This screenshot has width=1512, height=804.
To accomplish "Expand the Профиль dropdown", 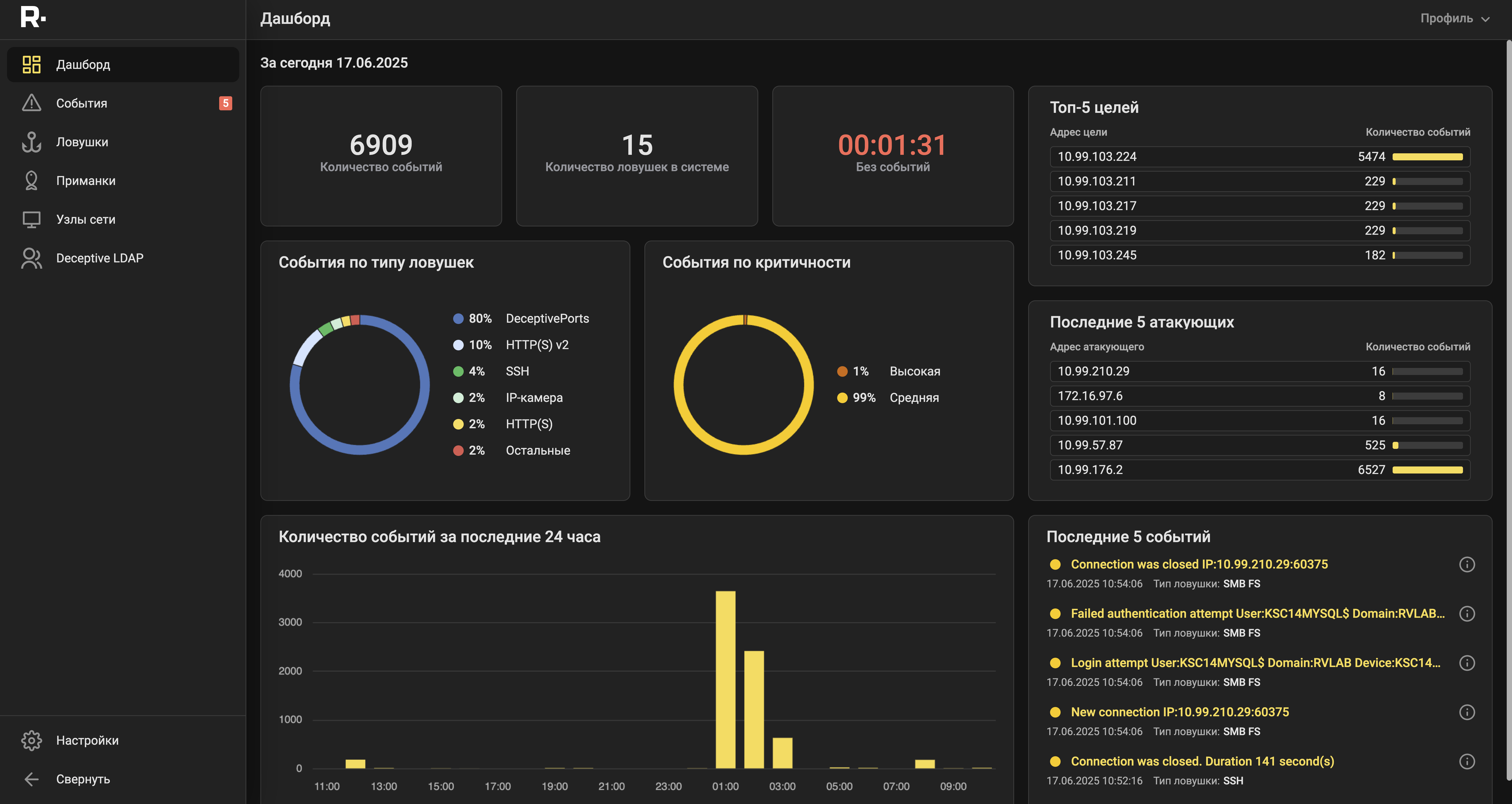I will click(x=1454, y=19).
